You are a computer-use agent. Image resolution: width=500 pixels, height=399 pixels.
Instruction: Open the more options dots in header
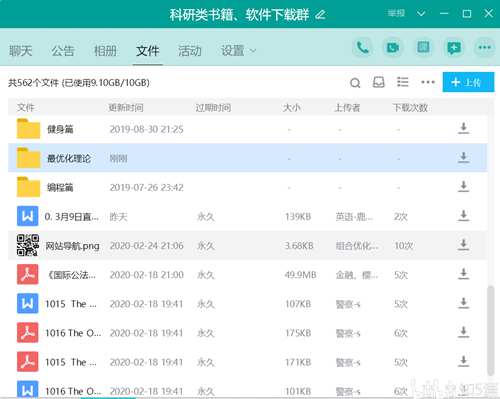pyautogui.click(x=484, y=48)
